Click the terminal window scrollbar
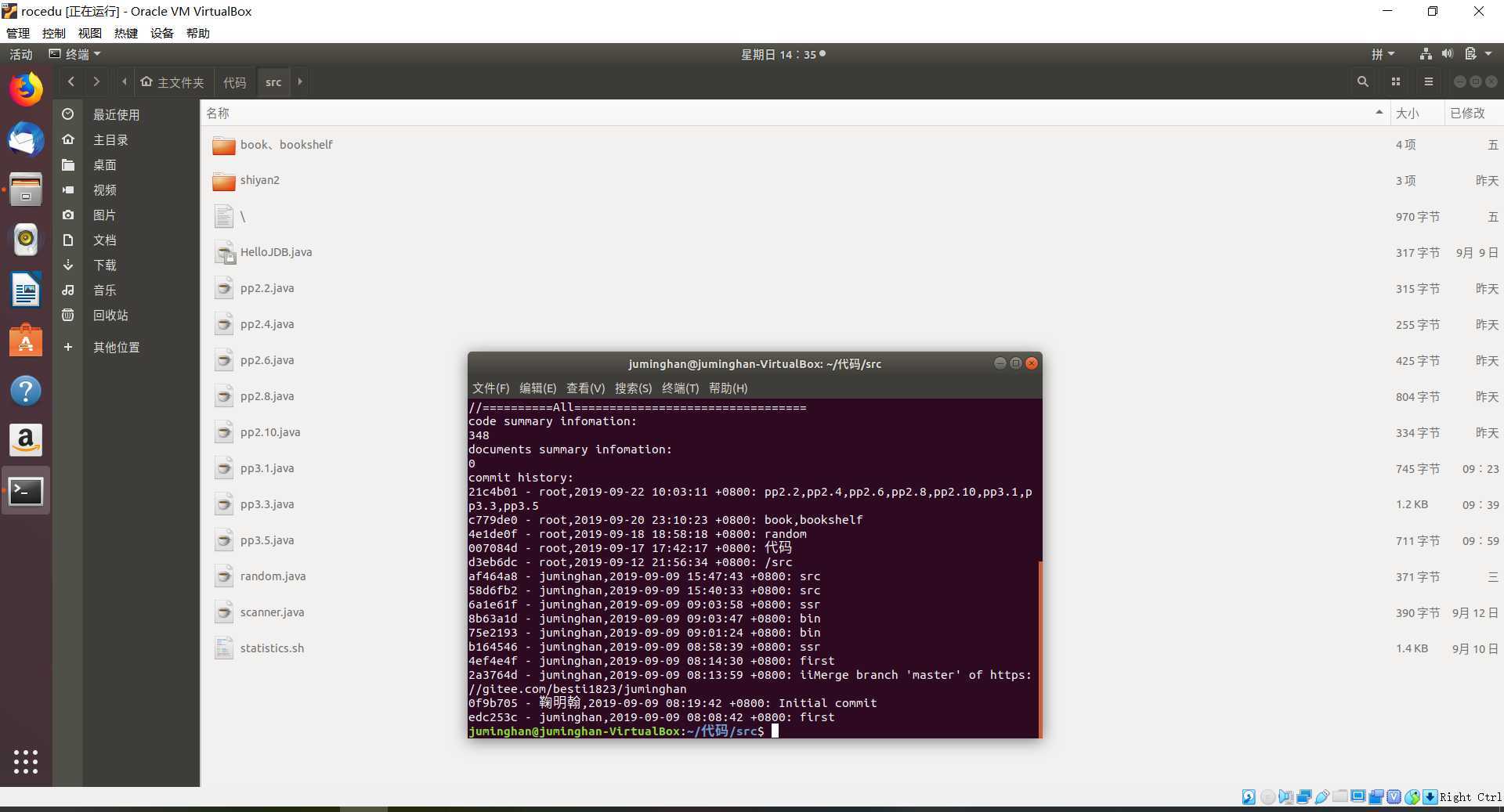The image size is (1504, 812). click(1039, 648)
